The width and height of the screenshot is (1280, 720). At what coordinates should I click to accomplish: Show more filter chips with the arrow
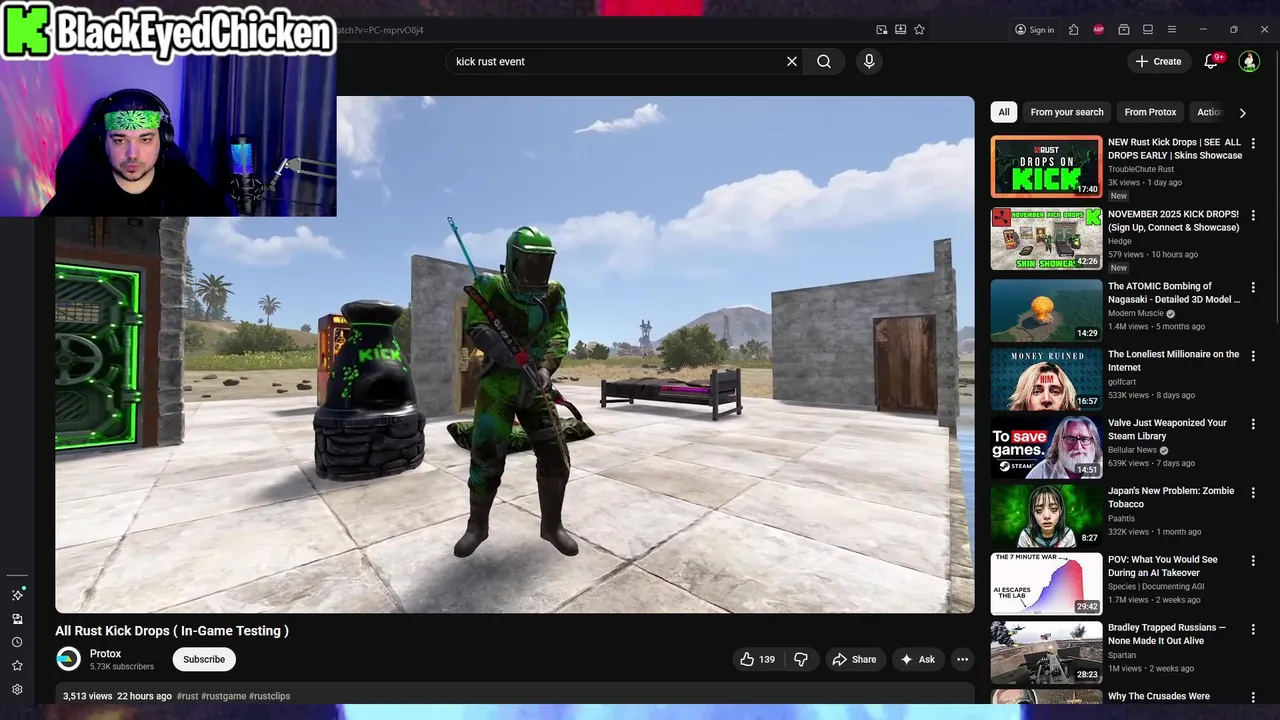[1242, 113]
